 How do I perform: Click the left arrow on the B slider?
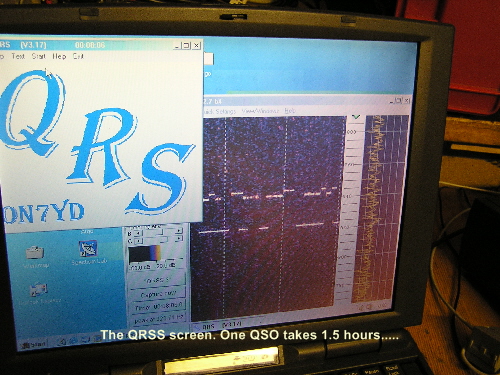pos(137,233)
